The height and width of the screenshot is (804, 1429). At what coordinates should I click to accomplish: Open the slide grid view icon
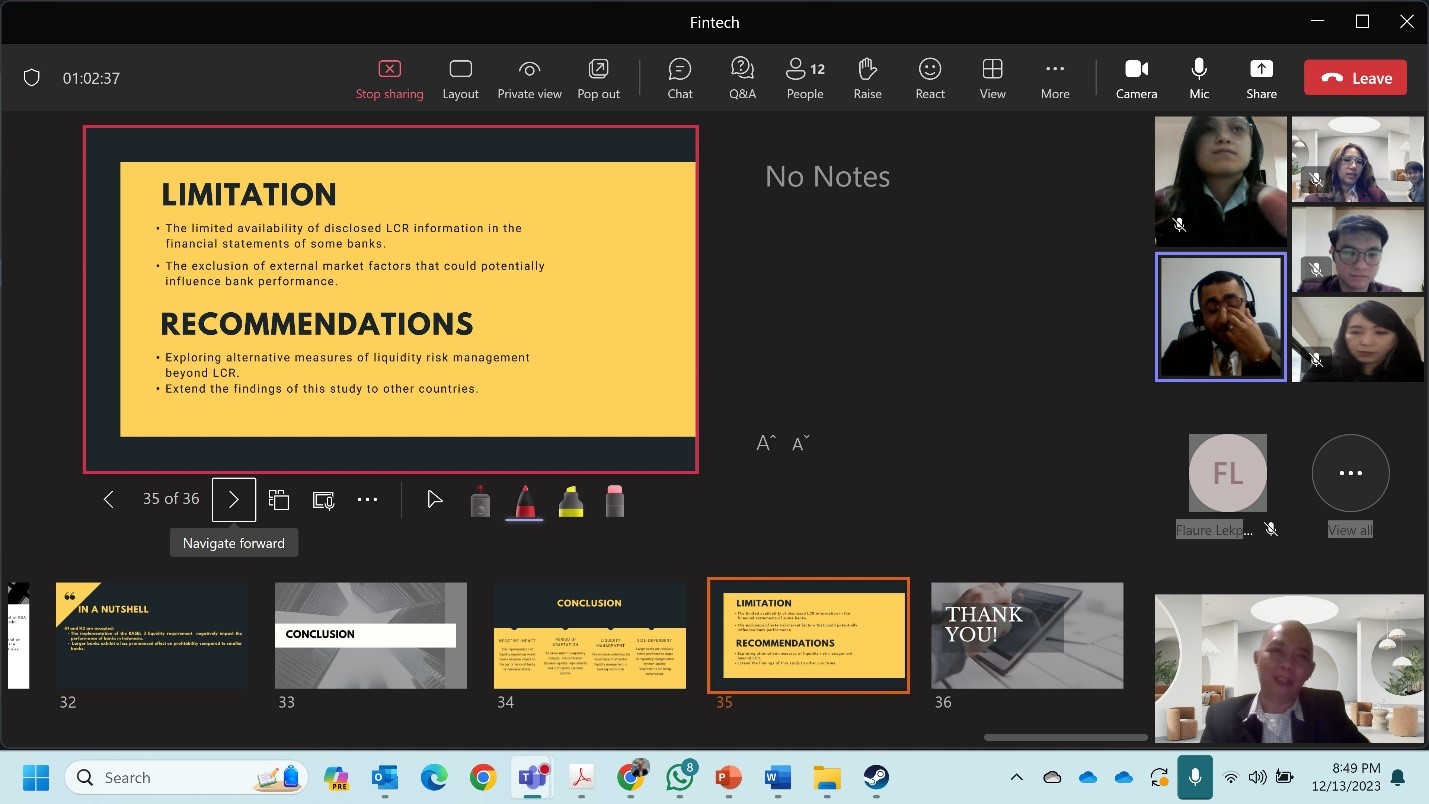[279, 499]
